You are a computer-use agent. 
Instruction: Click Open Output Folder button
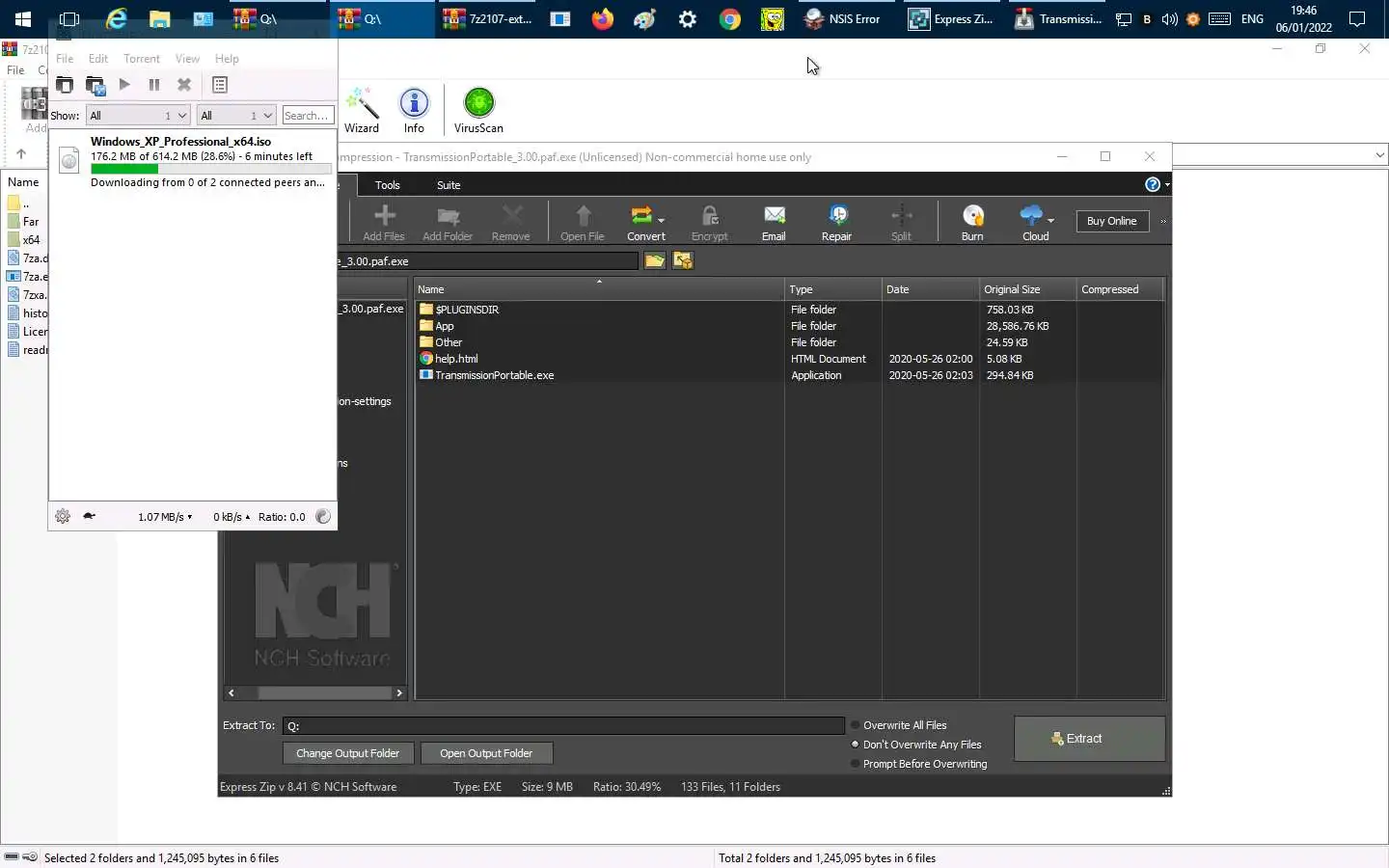click(x=486, y=753)
